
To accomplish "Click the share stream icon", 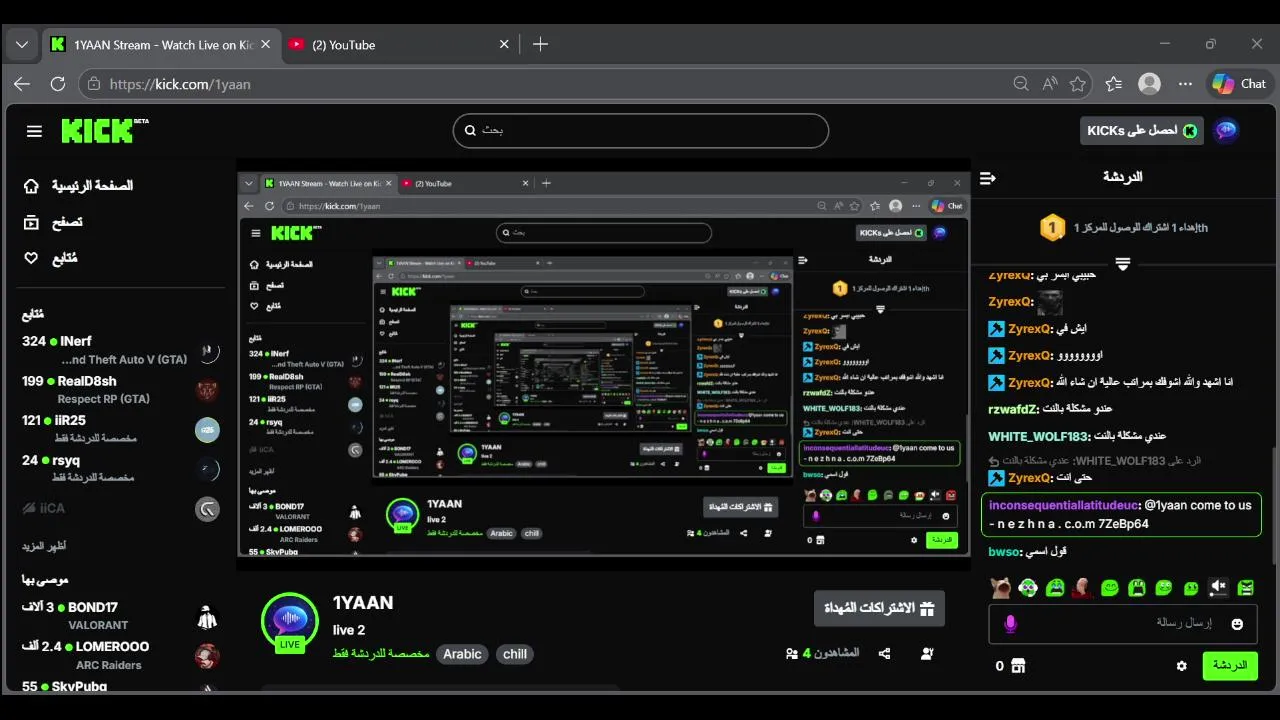I will [884, 654].
